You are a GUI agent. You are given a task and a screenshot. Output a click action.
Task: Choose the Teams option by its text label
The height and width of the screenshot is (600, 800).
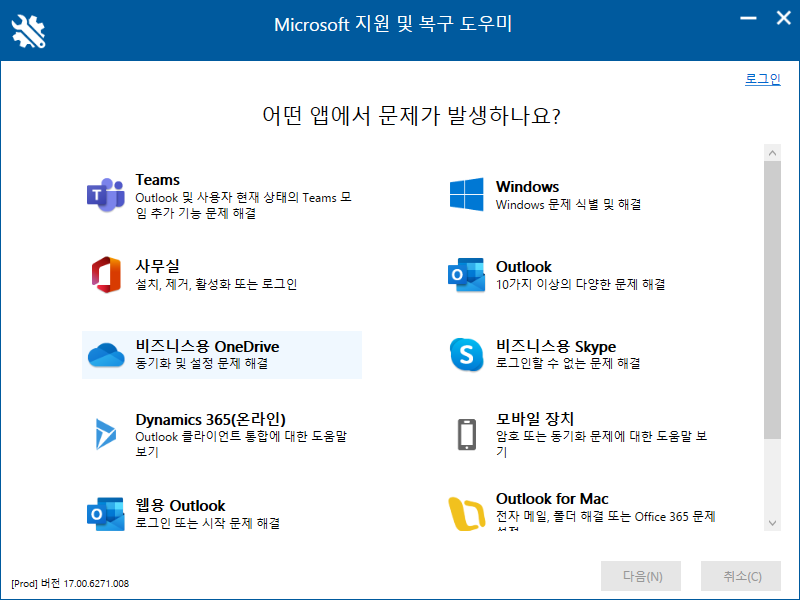pos(156,179)
